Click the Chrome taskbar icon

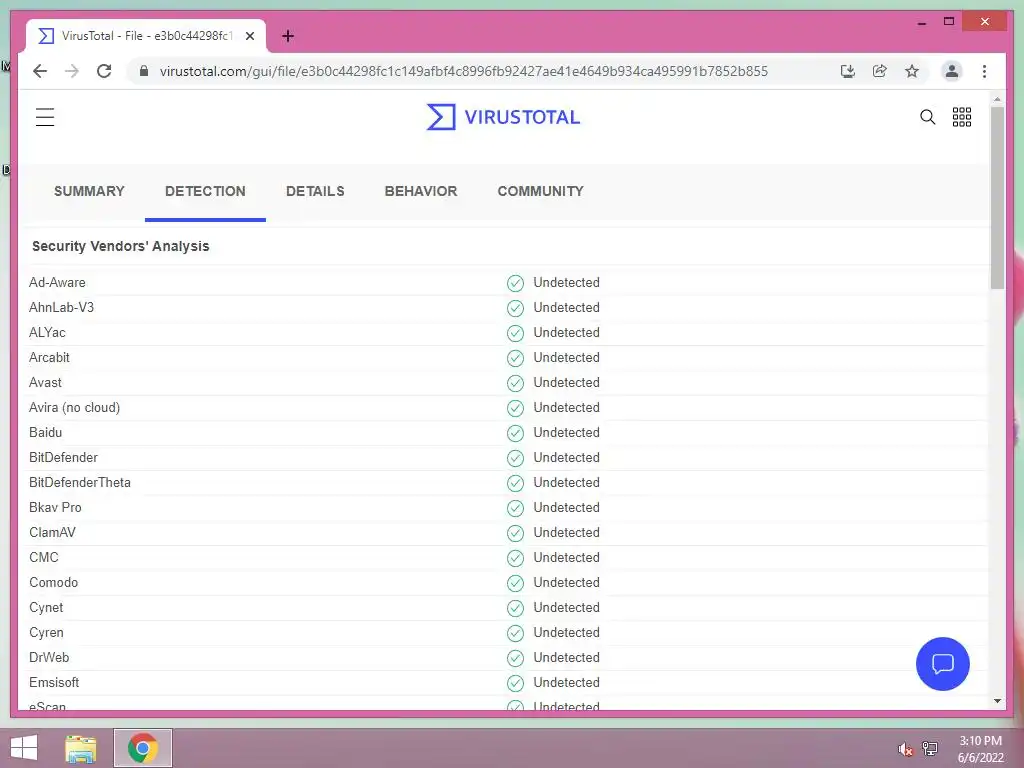click(142, 748)
